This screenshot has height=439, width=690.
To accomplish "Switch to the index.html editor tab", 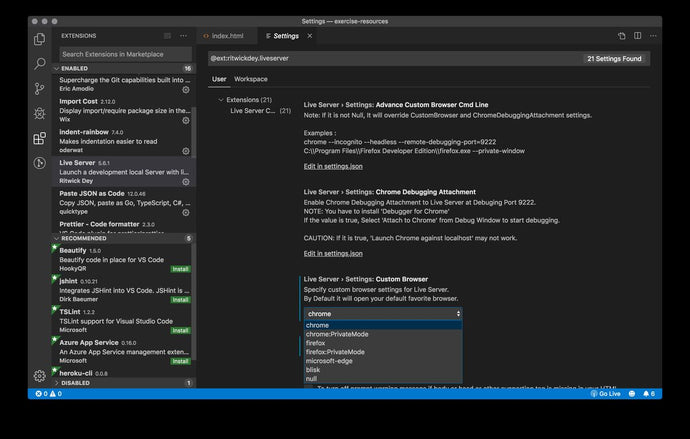I will (x=226, y=36).
